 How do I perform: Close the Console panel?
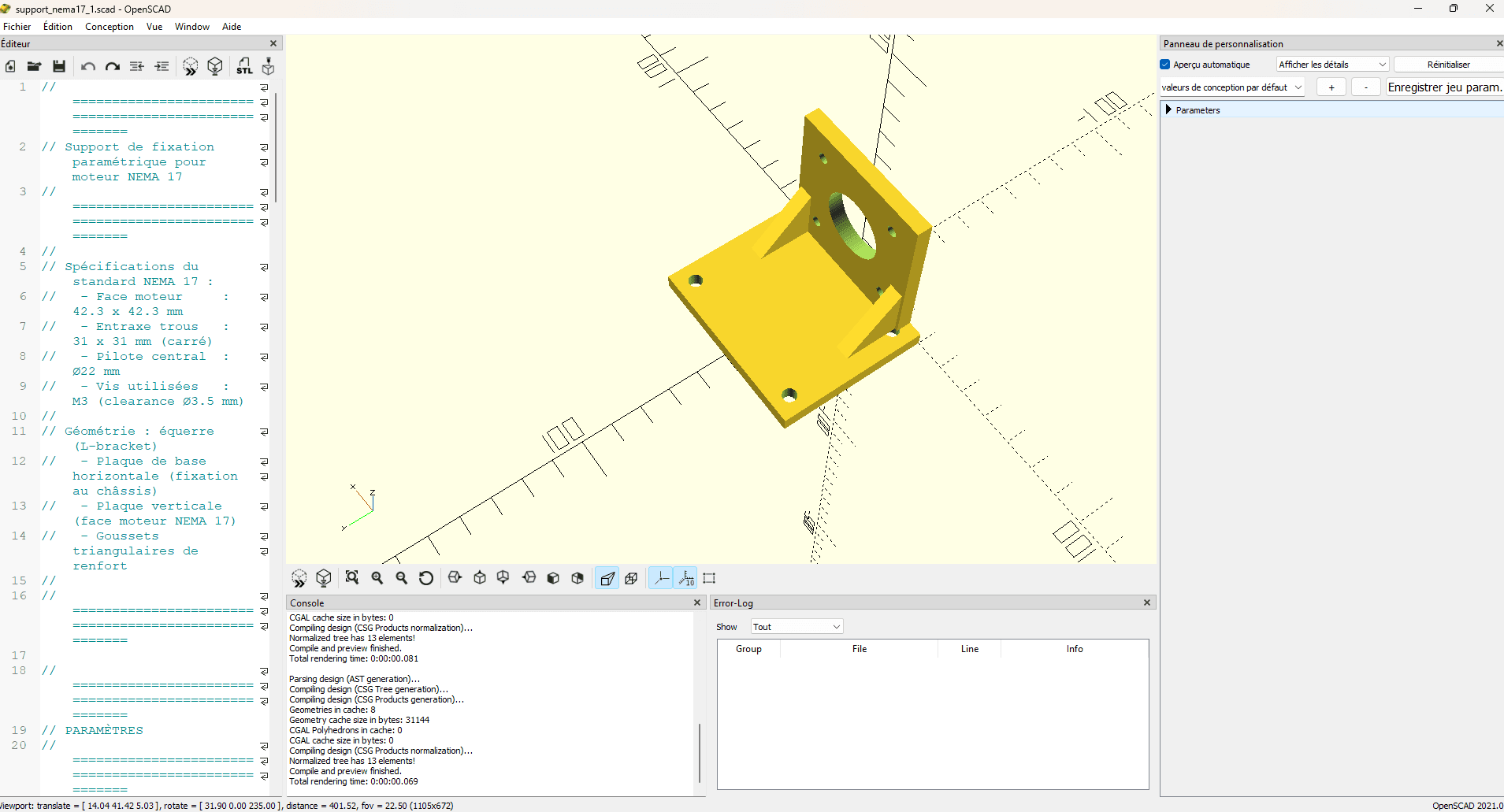pyautogui.click(x=696, y=603)
